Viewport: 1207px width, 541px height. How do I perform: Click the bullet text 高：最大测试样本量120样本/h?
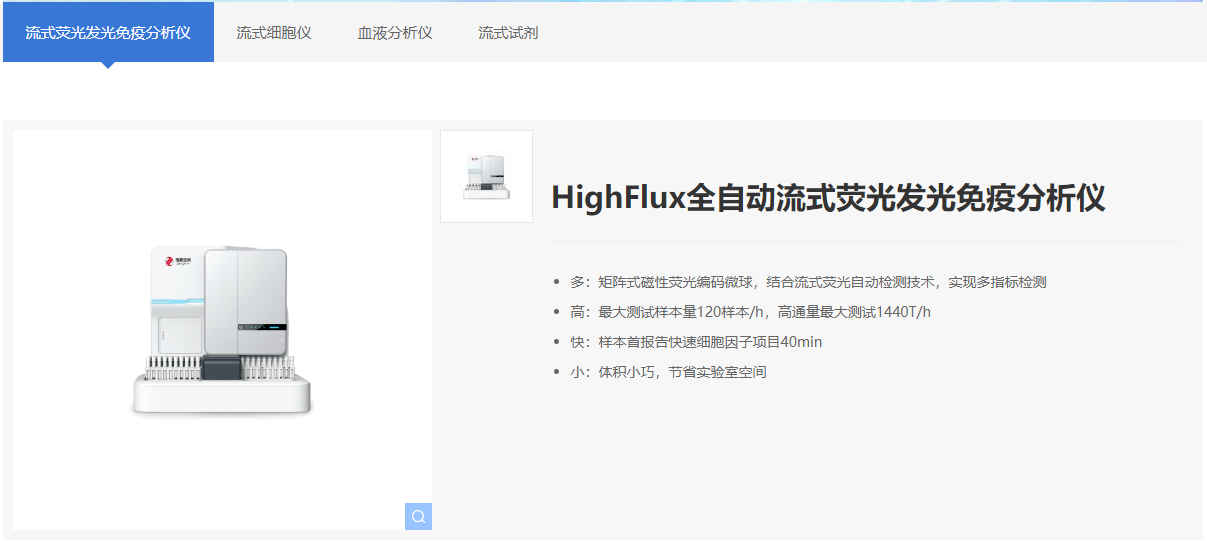[750, 312]
